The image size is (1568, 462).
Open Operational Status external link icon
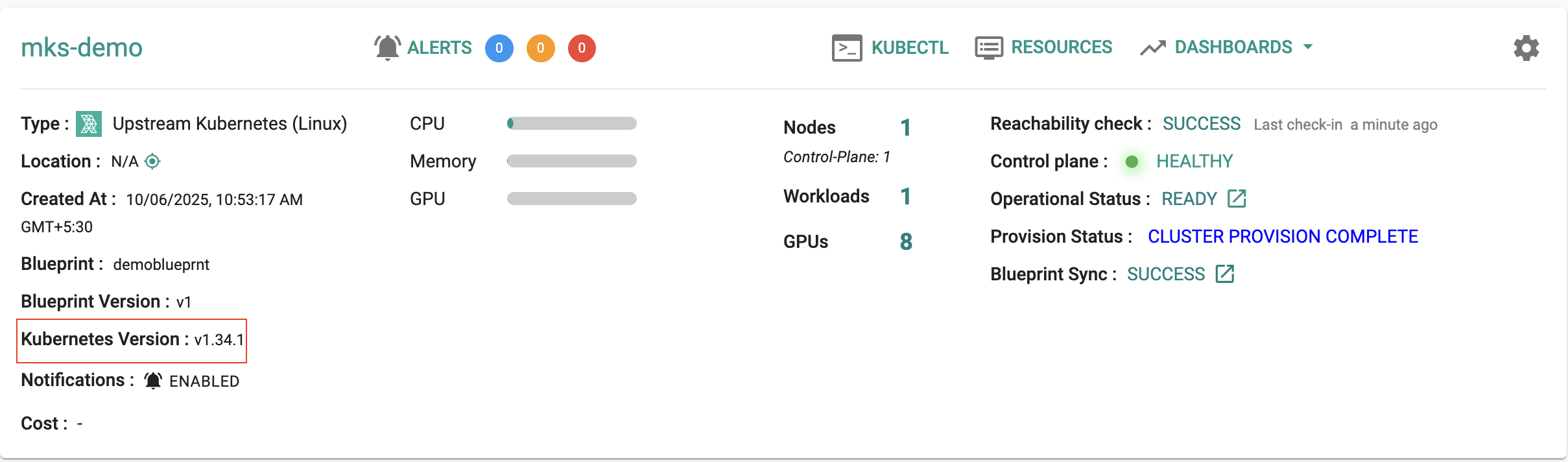[1237, 199]
